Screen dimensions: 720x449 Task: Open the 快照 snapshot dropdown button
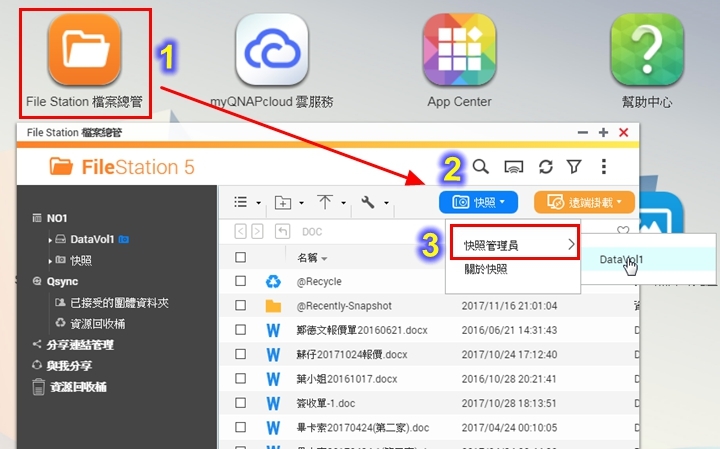pyautogui.click(x=478, y=202)
